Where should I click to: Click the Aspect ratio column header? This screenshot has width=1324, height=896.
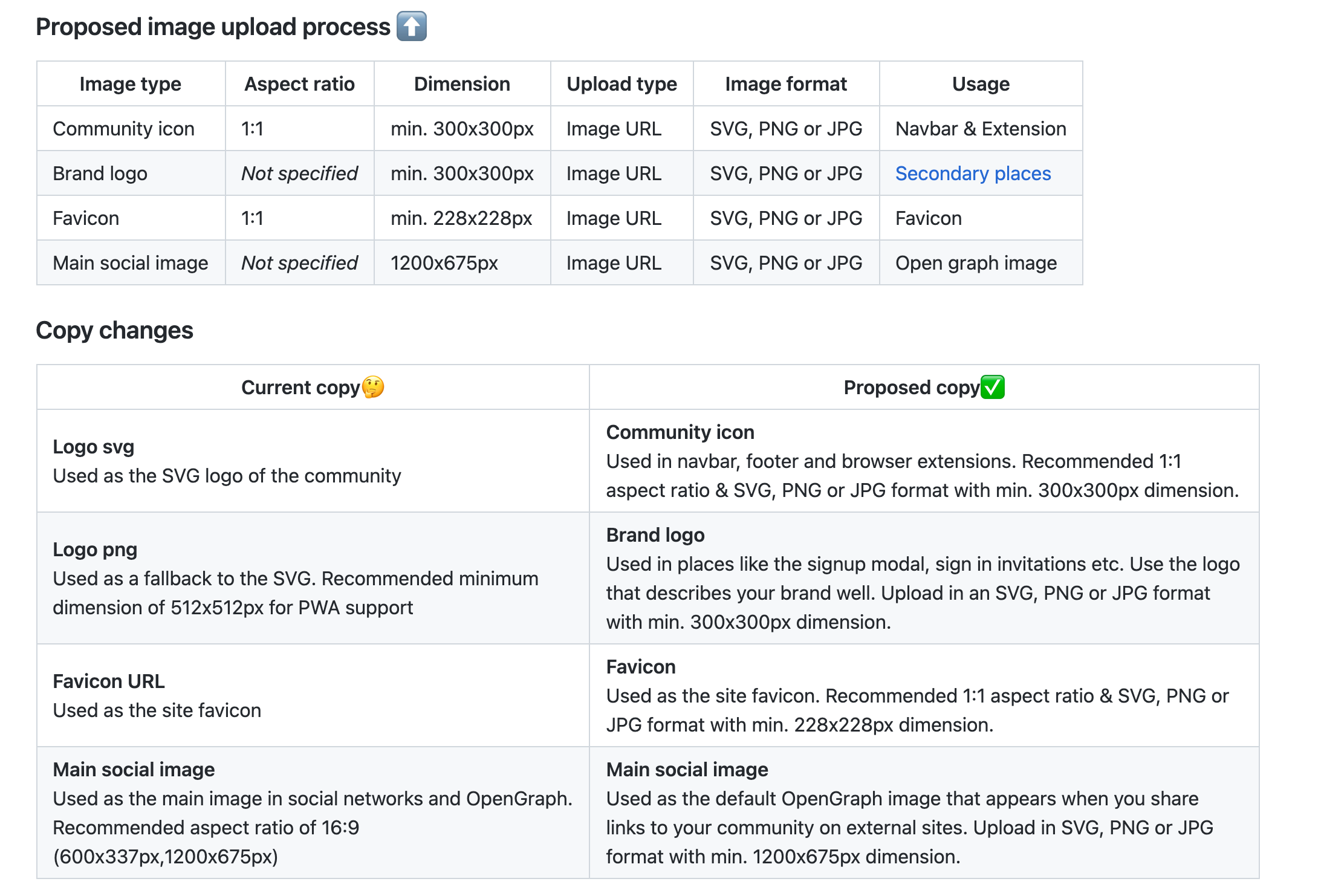(x=299, y=83)
